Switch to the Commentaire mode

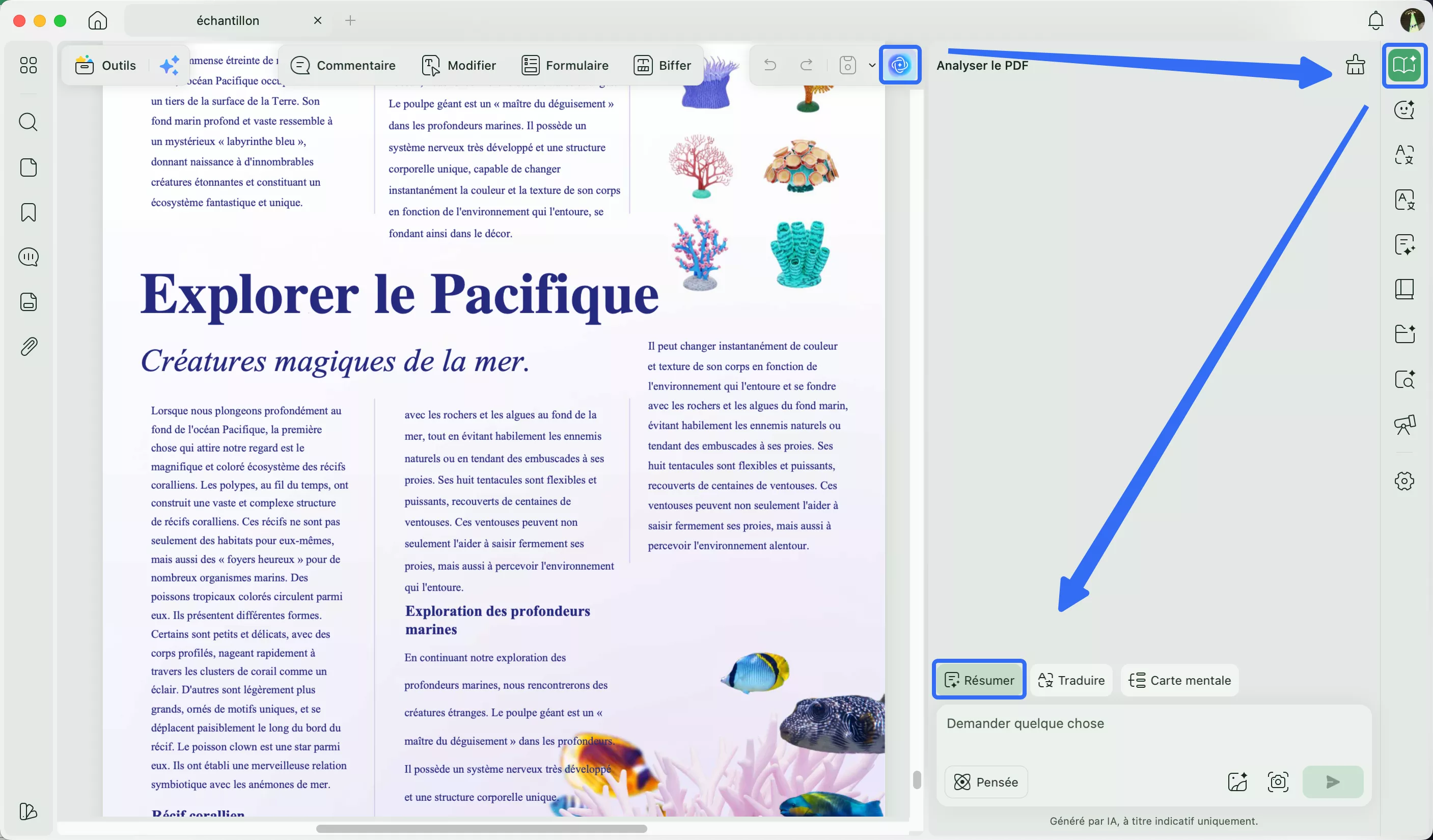(x=343, y=65)
